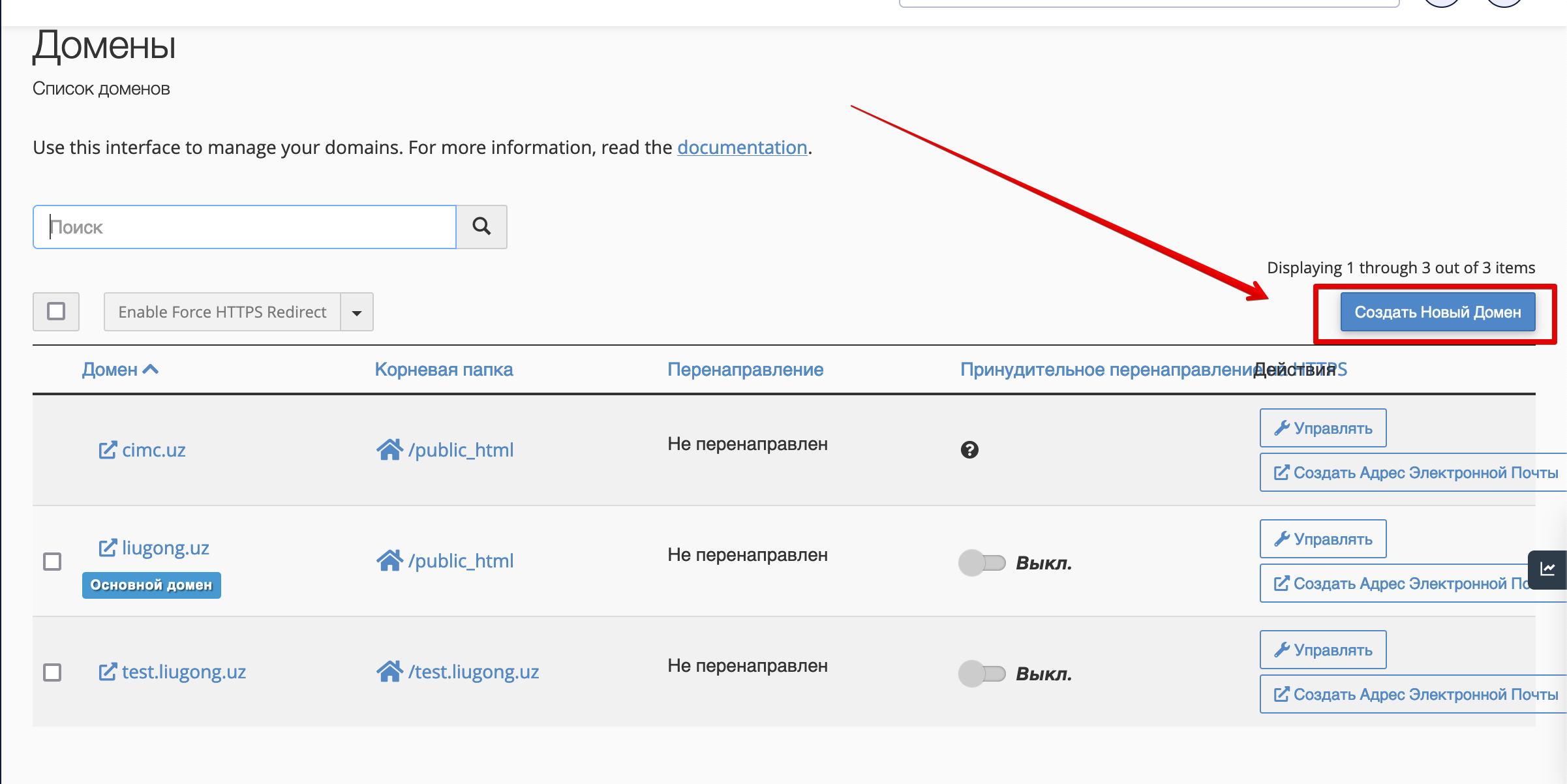Image resolution: width=1567 pixels, height=784 pixels.
Task: Toggle Force HTTPS switch for liugong.uz
Action: tap(982, 562)
